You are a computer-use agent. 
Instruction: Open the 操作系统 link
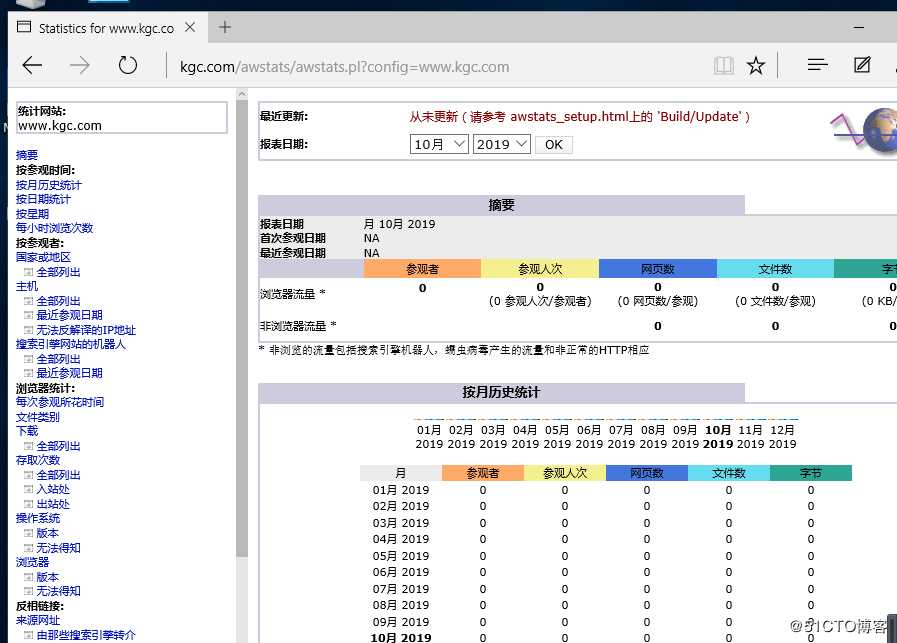[38, 518]
